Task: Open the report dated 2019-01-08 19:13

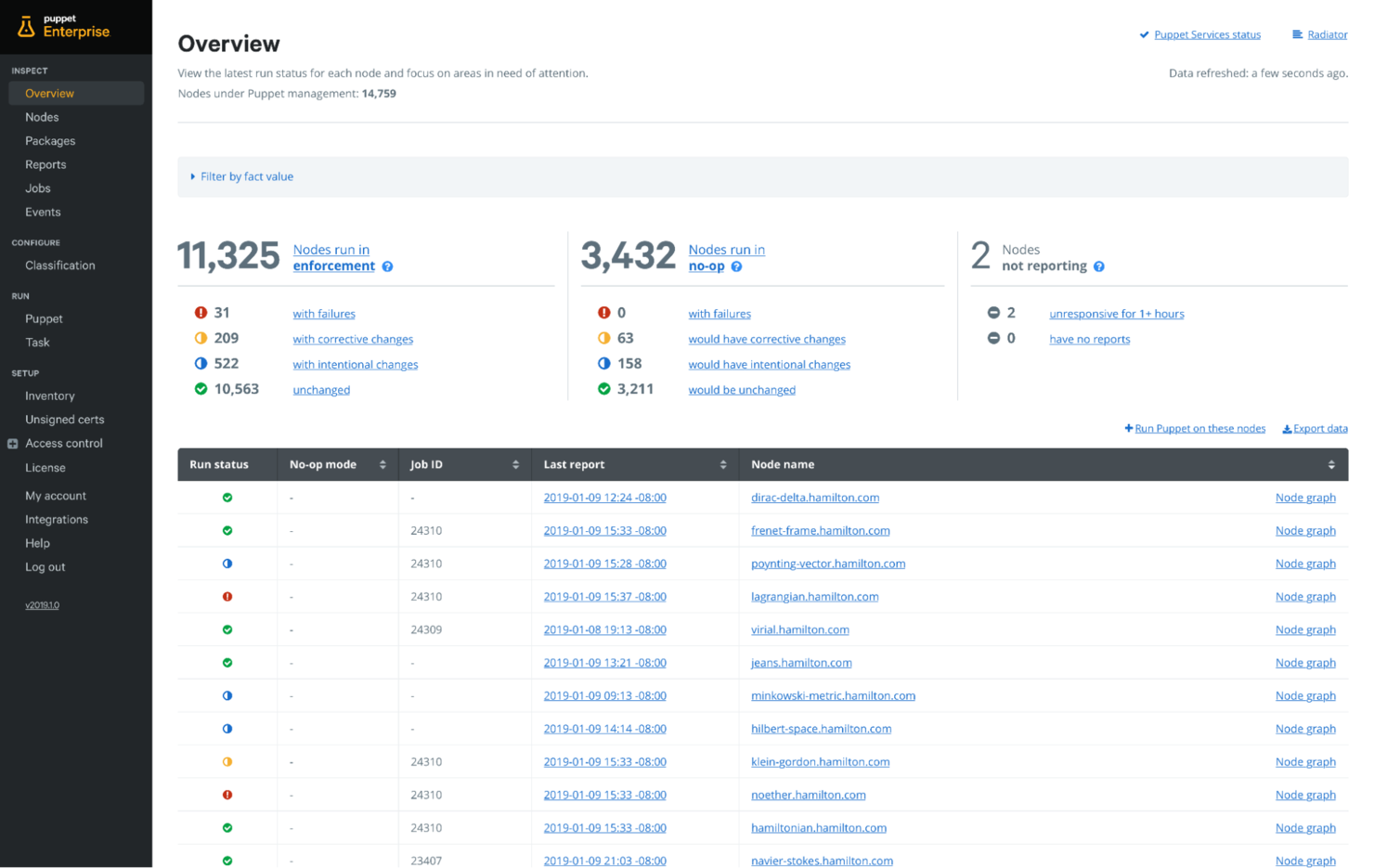Action: point(604,629)
